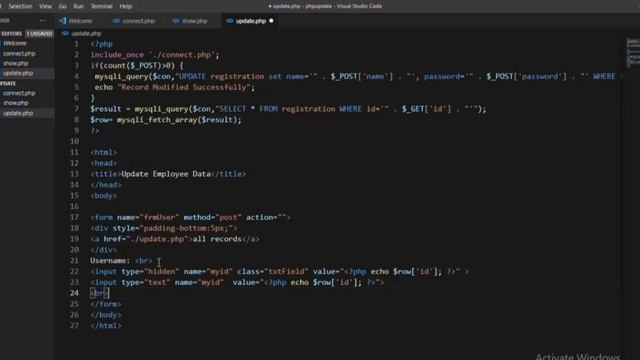640x360 pixels.
Task: Click the PHP icon in the breadcrumb
Action: point(65,33)
